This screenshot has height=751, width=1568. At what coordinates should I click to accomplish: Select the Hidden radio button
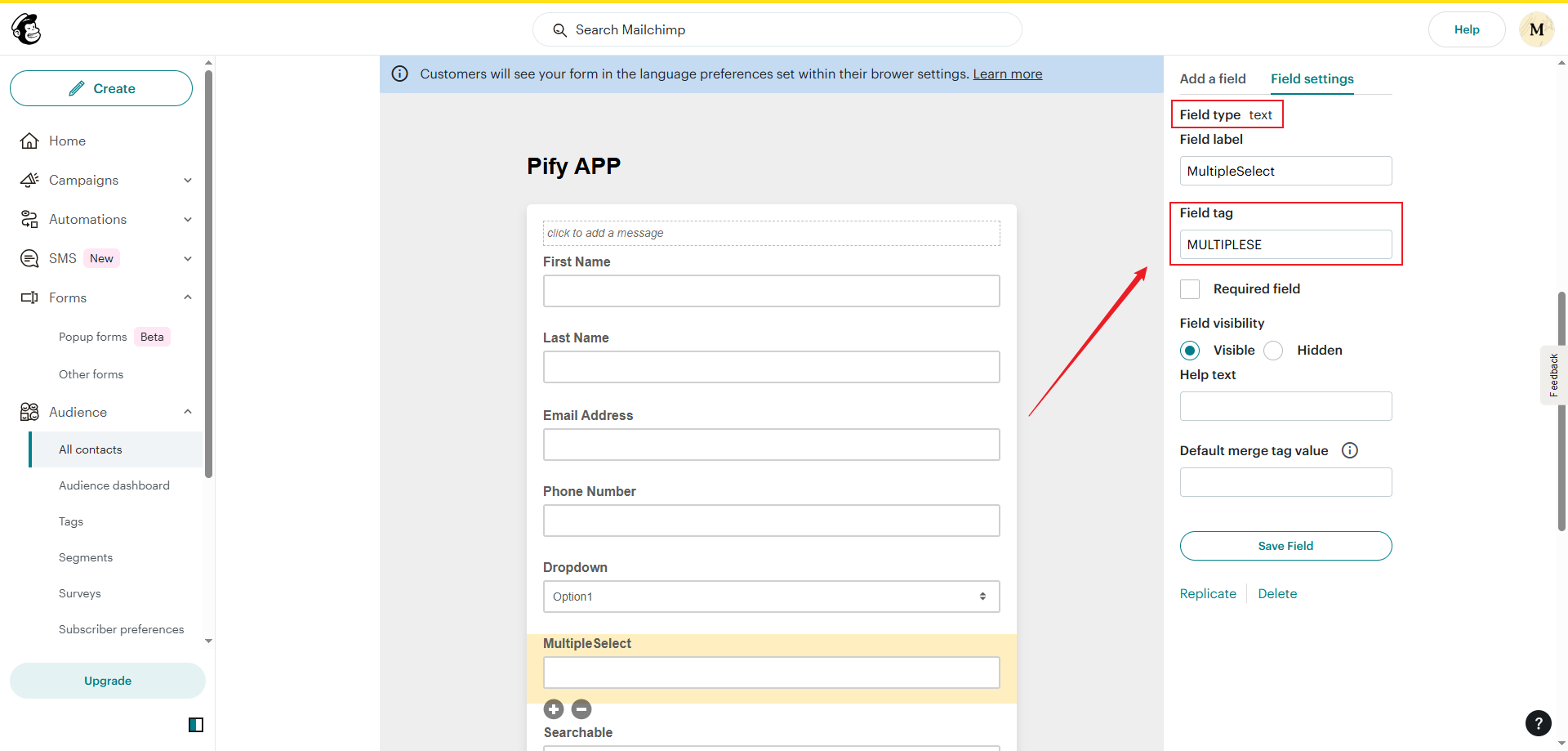[1273, 351]
